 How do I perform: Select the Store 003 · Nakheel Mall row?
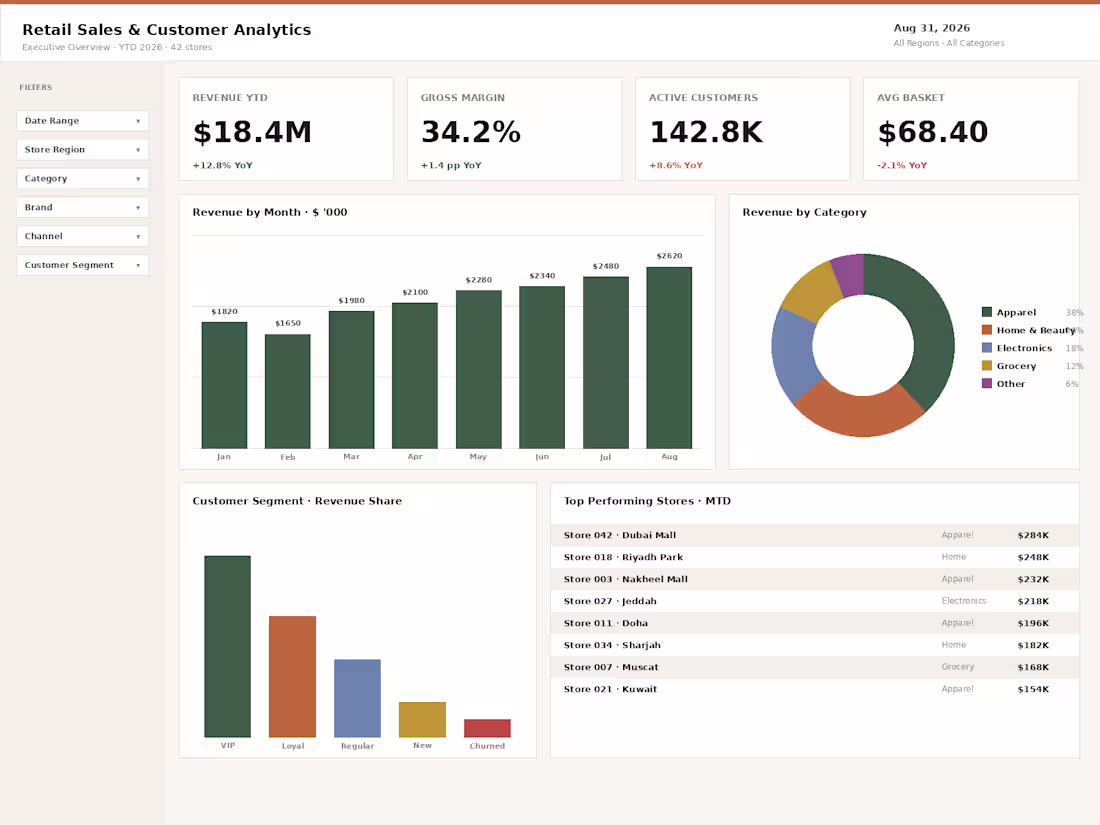(x=814, y=579)
